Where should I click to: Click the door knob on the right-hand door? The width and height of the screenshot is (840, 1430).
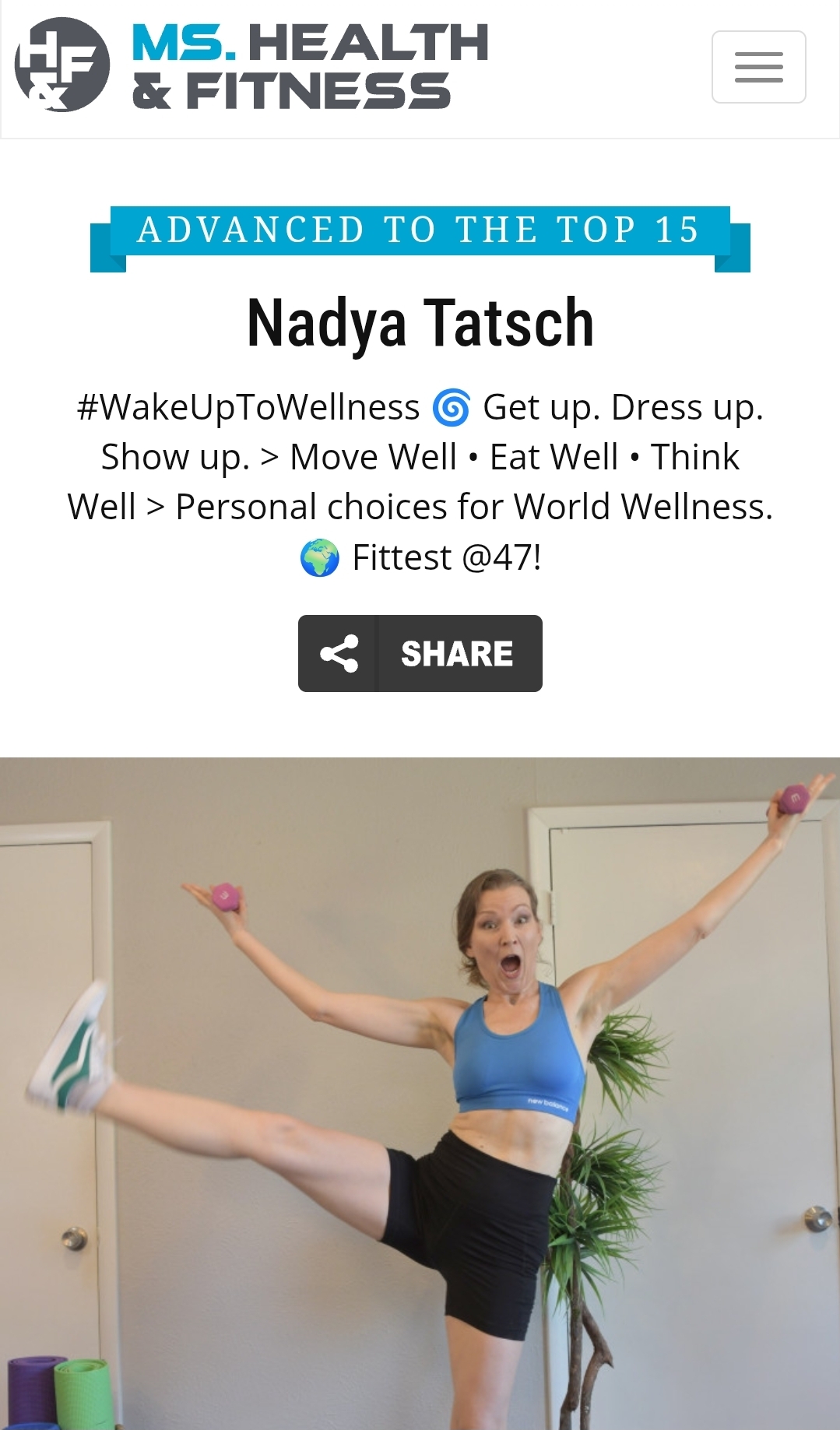point(817,1218)
